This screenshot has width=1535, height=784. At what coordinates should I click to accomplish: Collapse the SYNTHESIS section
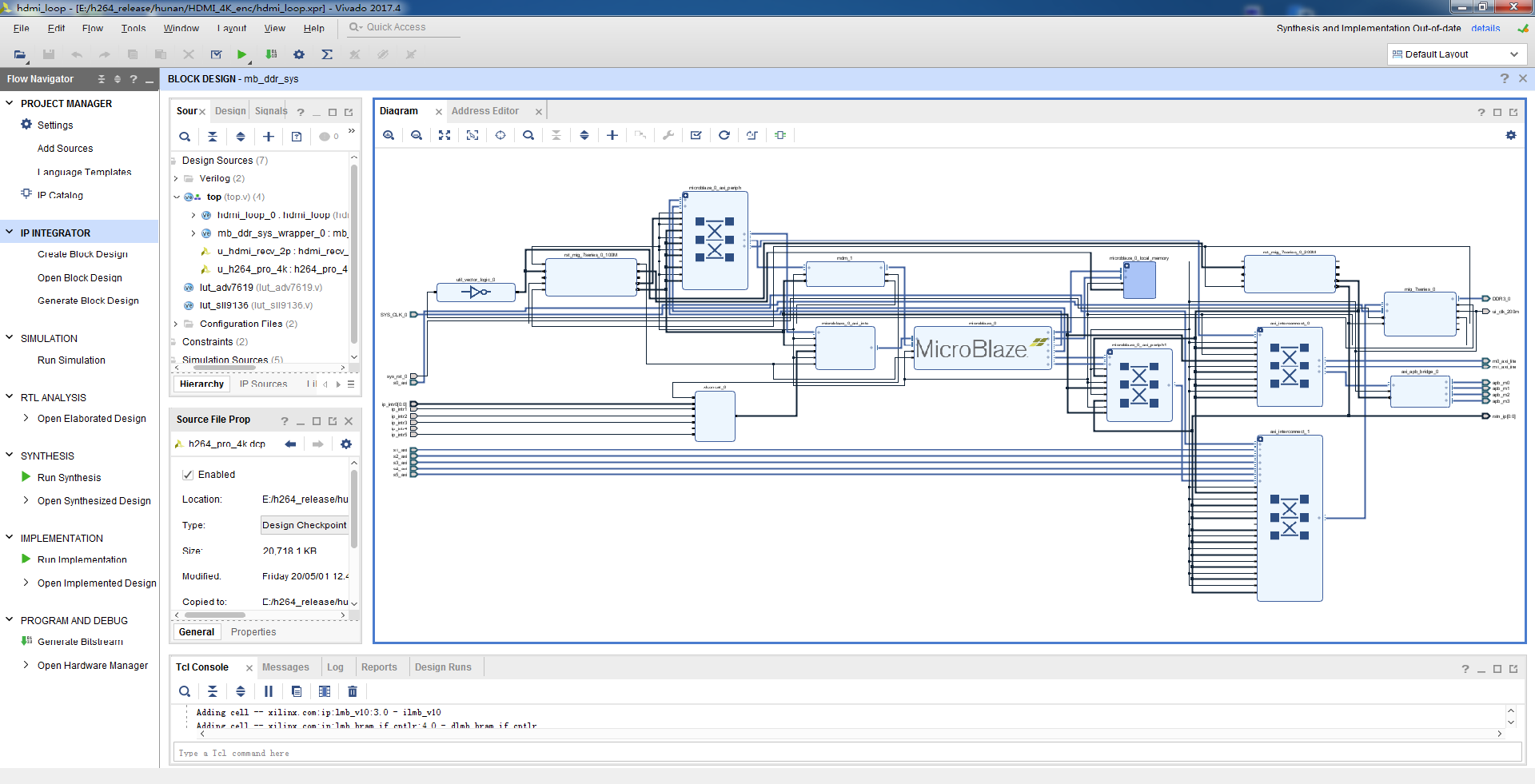(10, 456)
